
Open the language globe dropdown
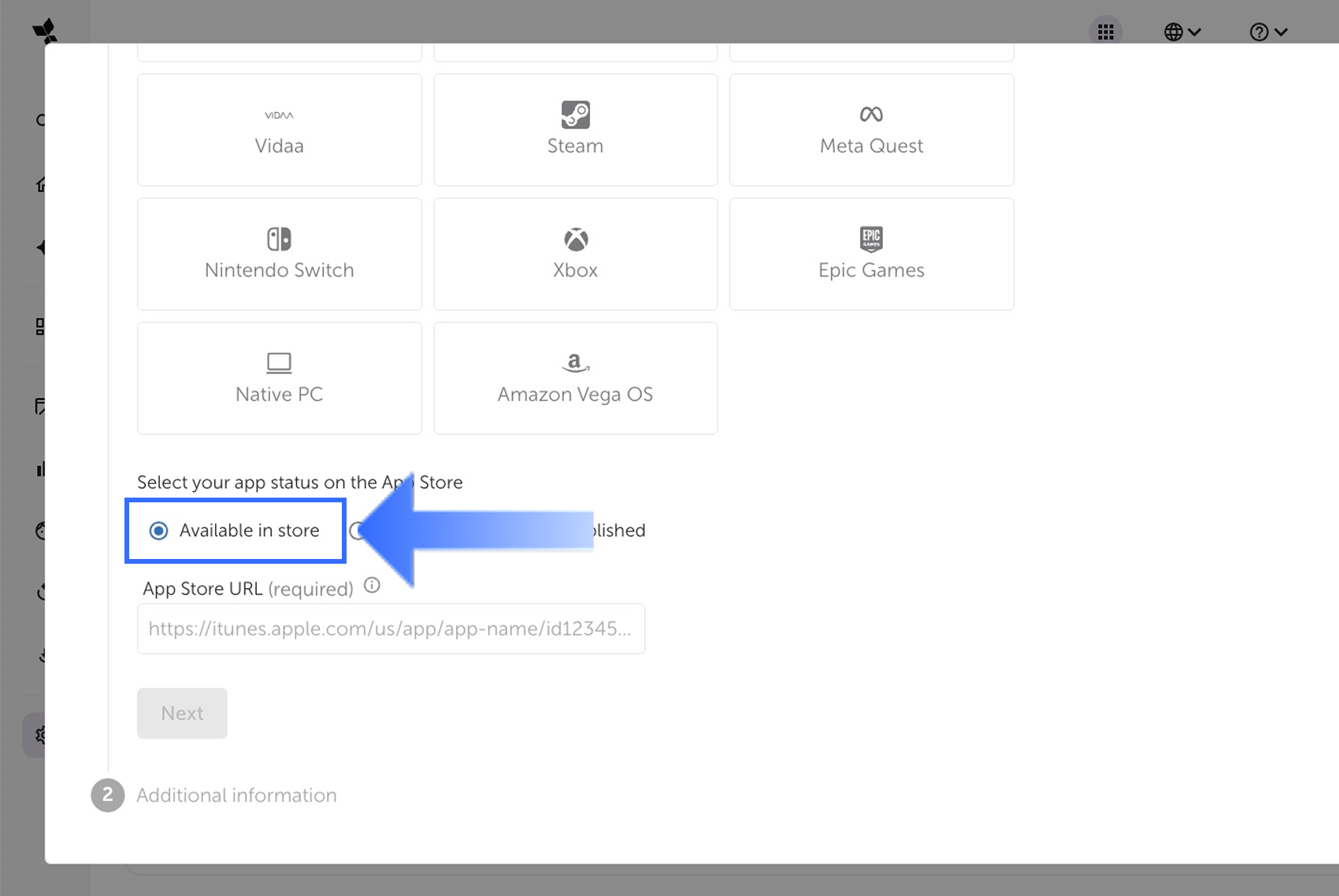pos(1181,31)
